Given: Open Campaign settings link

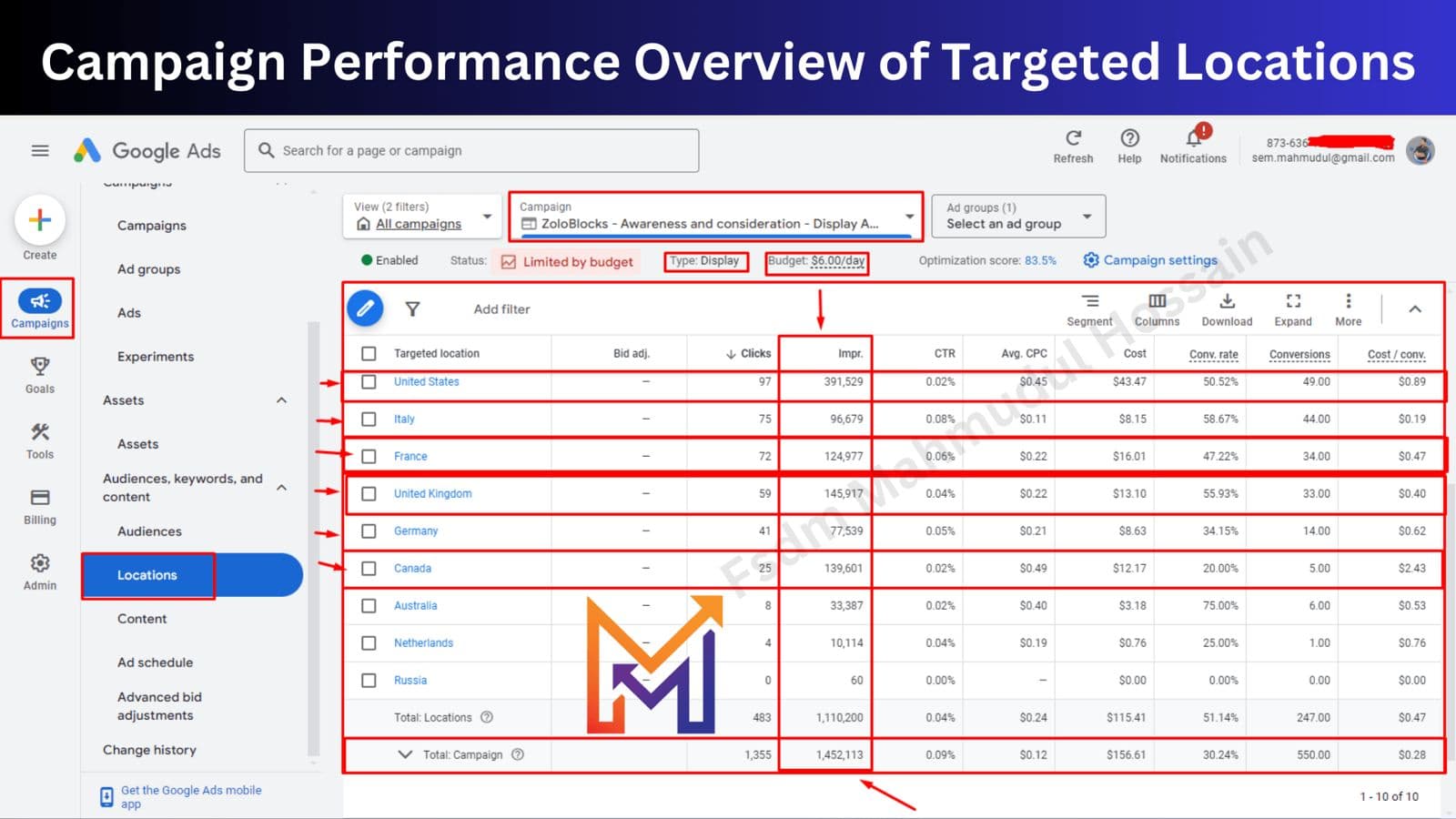Looking at the screenshot, I should point(1150,260).
